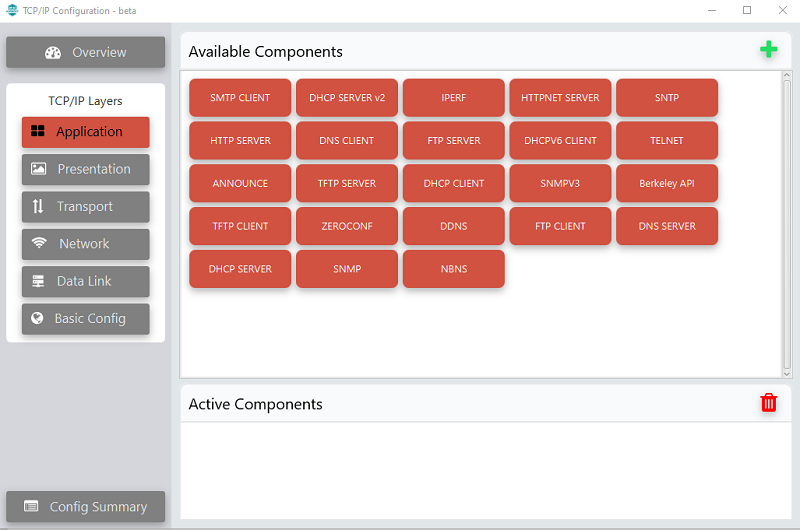Select the Berkeley API component

click(x=667, y=184)
